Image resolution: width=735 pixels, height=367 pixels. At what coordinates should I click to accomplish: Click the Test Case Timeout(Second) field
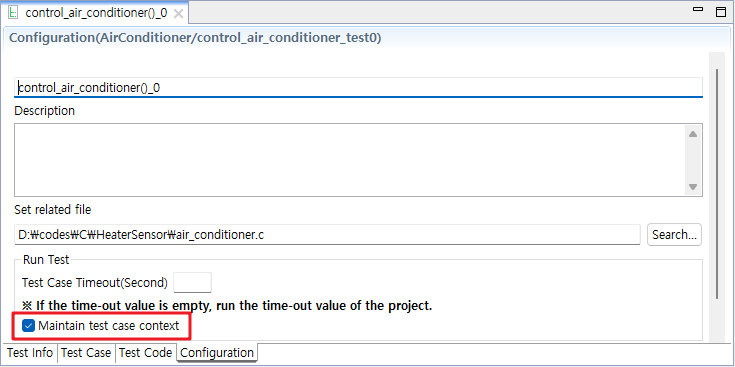coord(193,283)
